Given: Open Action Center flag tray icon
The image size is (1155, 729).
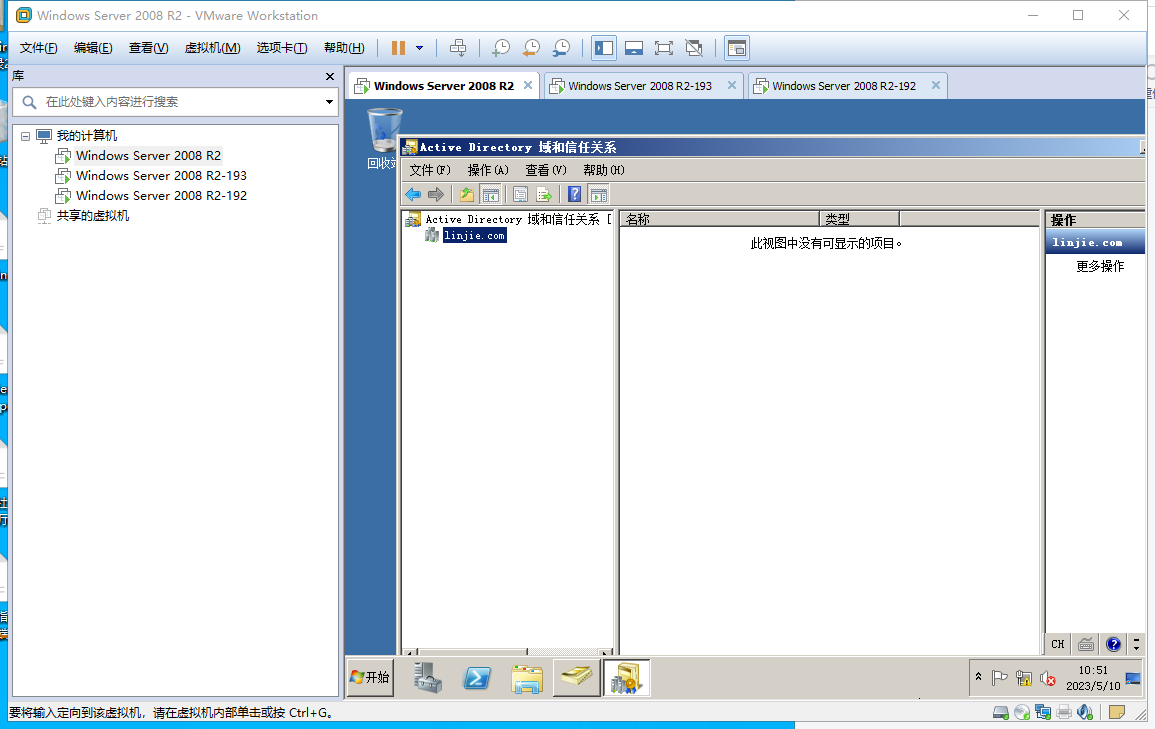Looking at the screenshot, I should [1000, 678].
